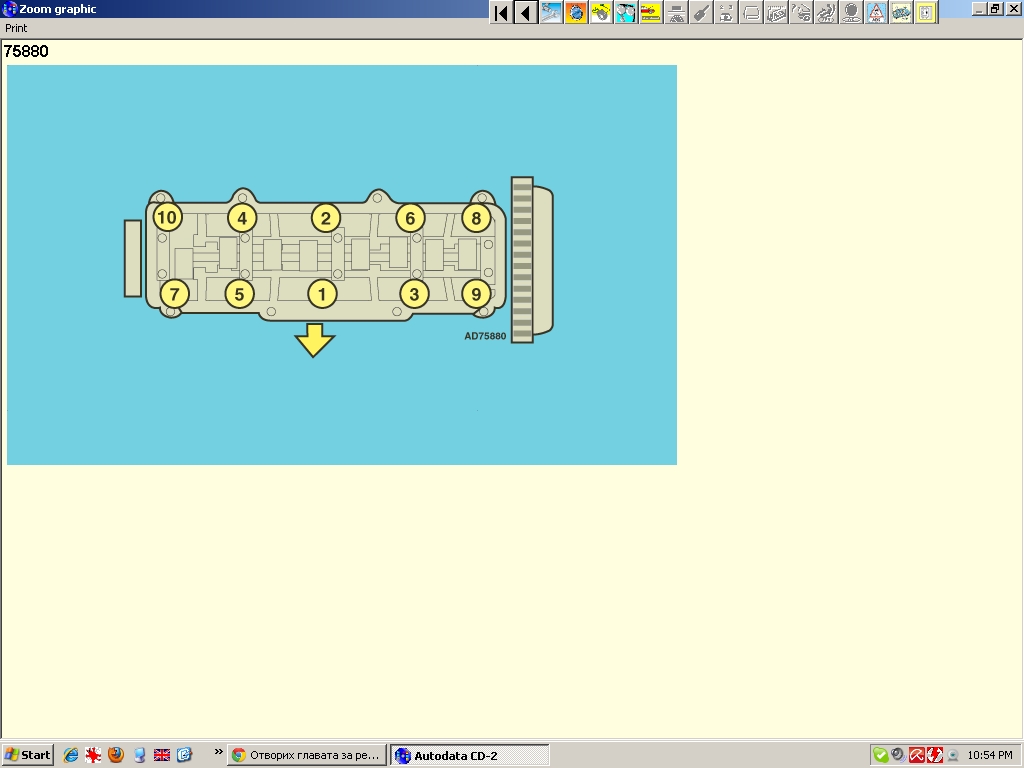Click the Windows Start button
The image size is (1024, 768).
pos(28,755)
